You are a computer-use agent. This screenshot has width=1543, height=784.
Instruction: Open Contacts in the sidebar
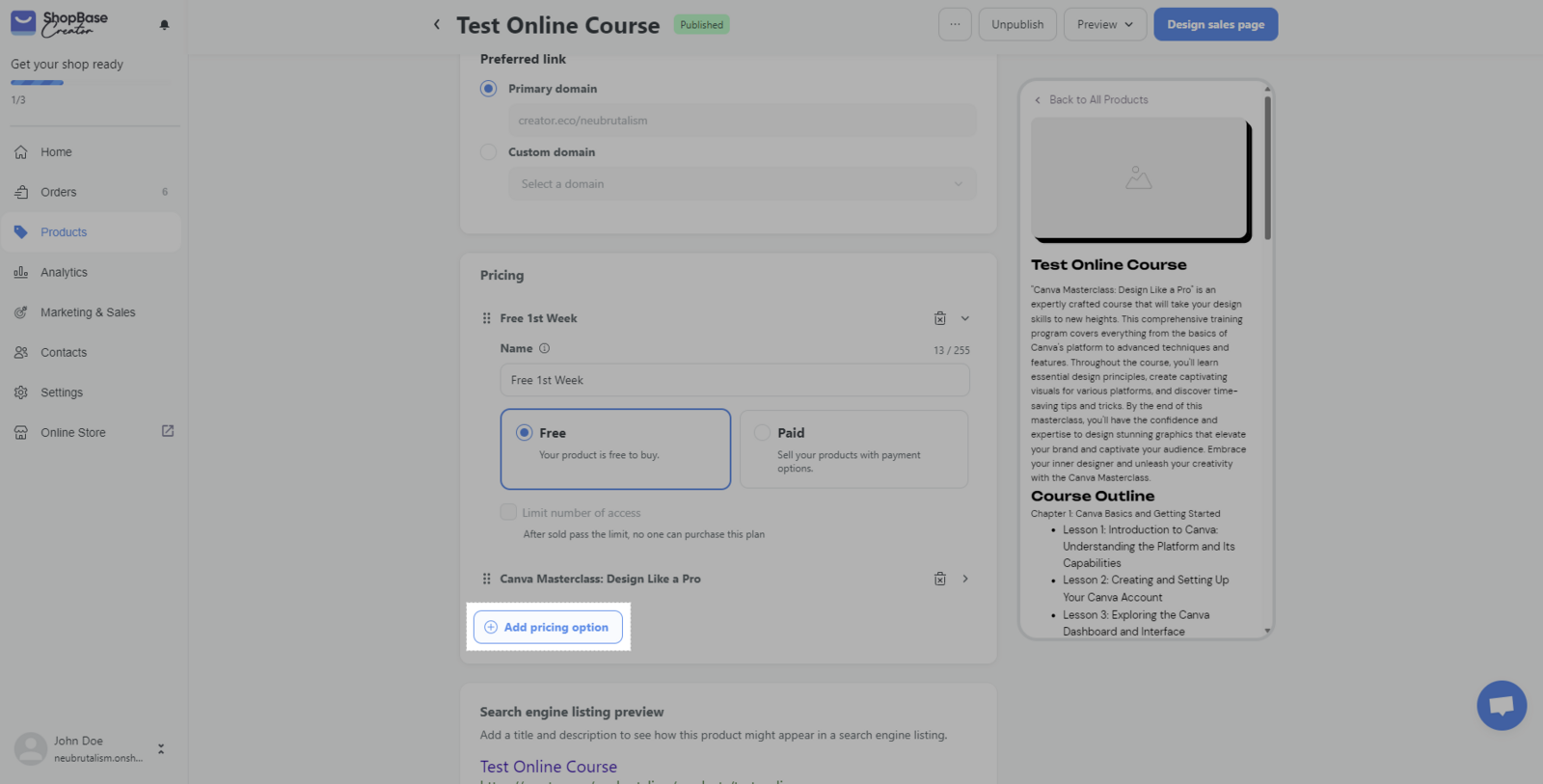pos(91,353)
